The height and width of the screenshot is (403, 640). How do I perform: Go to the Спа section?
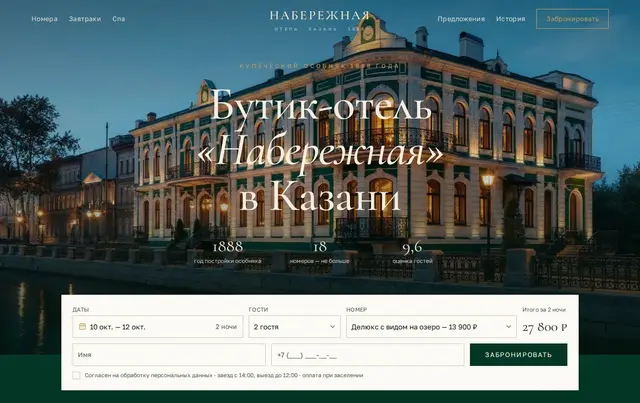pyautogui.click(x=119, y=19)
